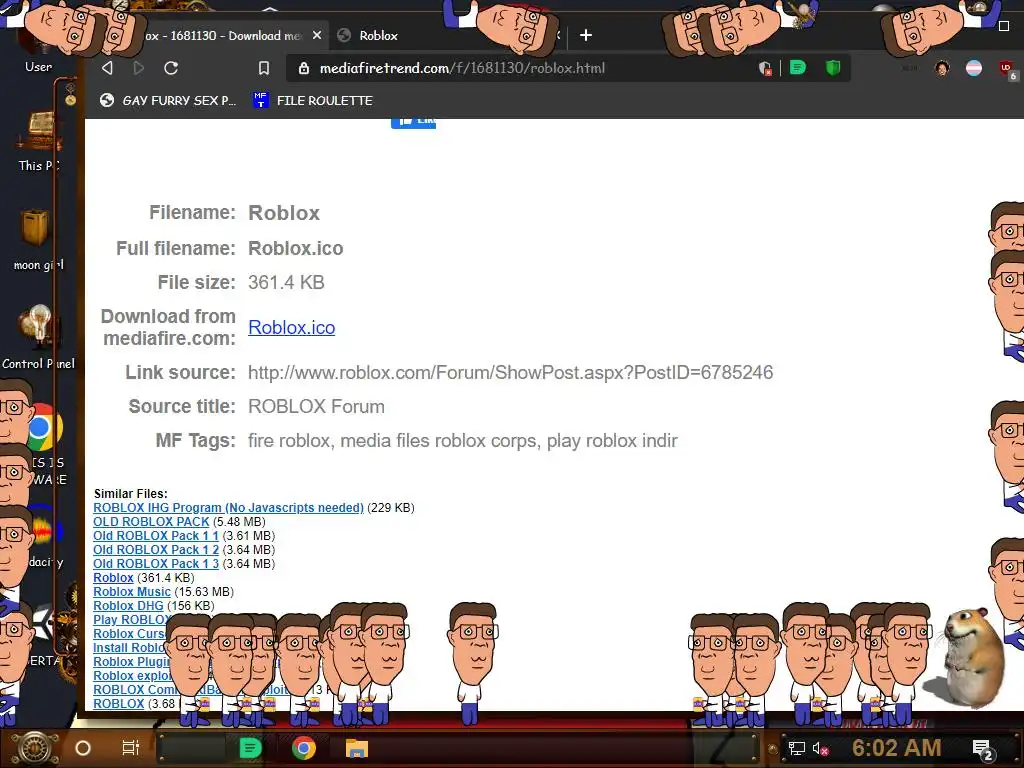This screenshot has width=1024, height=768.
Task: Open the green chat app on taskbar
Action: tap(250, 748)
